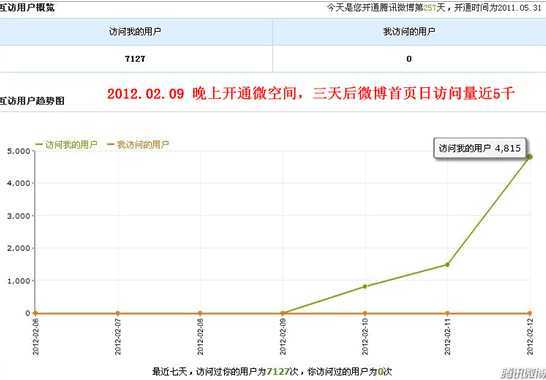Click the orange data point for 2012-02-07
The width and height of the screenshot is (546, 380).
pos(118,313)
